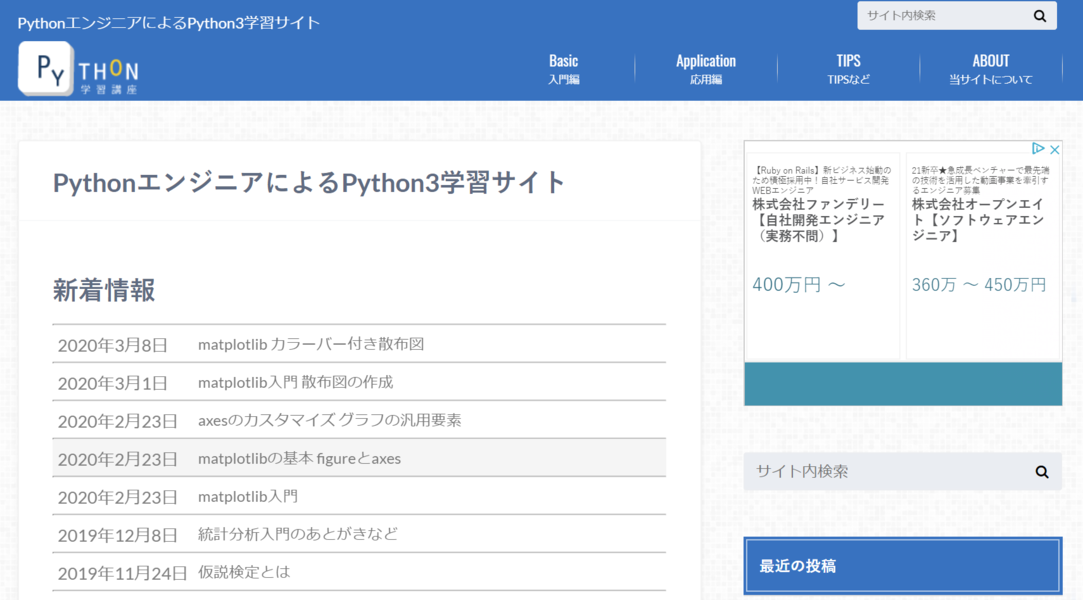Click the magnifier icon in the sidebar サイト内検索 box
Viewport: 1083px width, 600px height.
[1041, 471]
